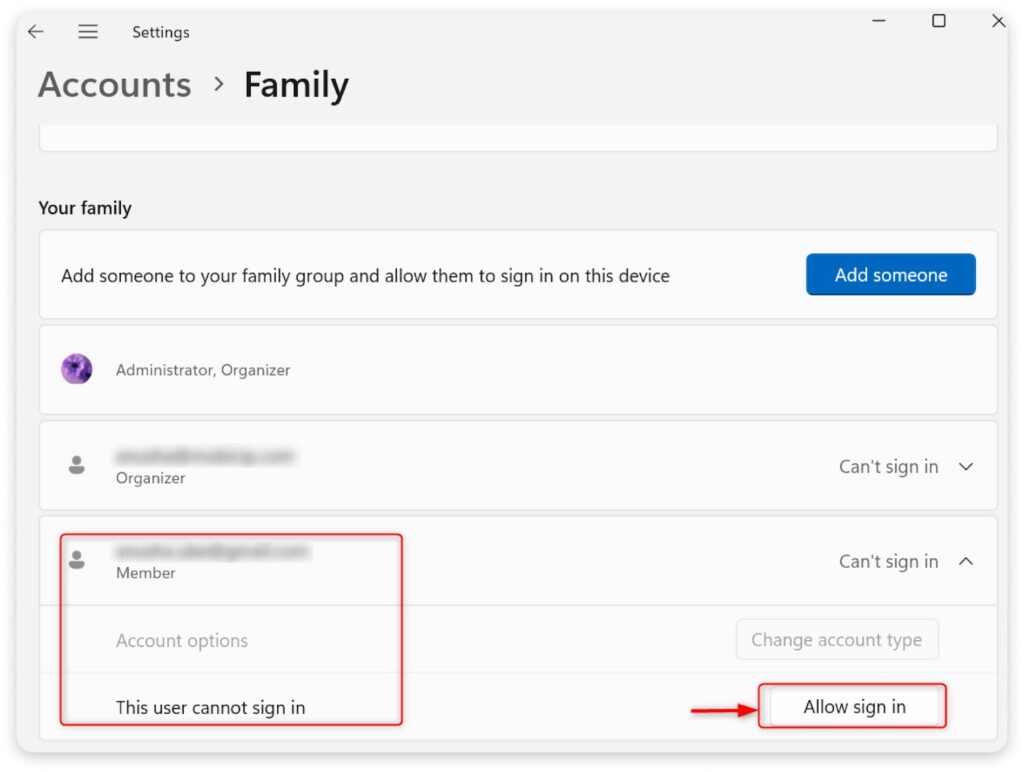Maximize the Settings window
Screen dimensions: 1024x772
pyautogui.click(x=938, y=21)
